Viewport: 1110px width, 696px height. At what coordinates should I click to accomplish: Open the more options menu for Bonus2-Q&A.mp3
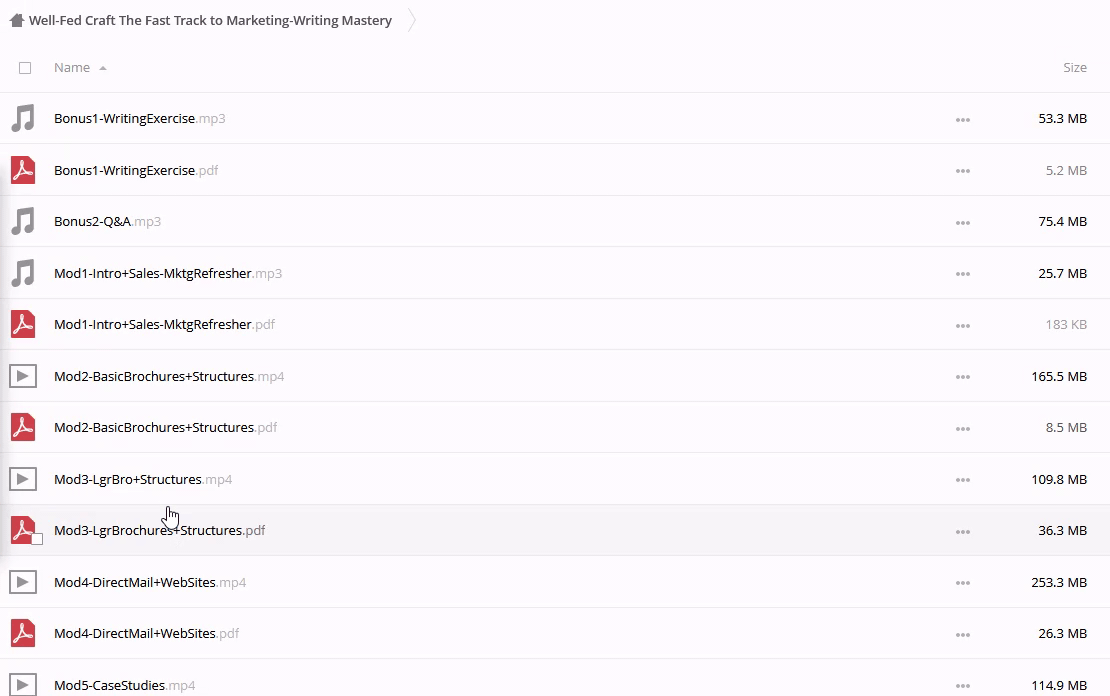pyautogui.click(x=962, y=222)
